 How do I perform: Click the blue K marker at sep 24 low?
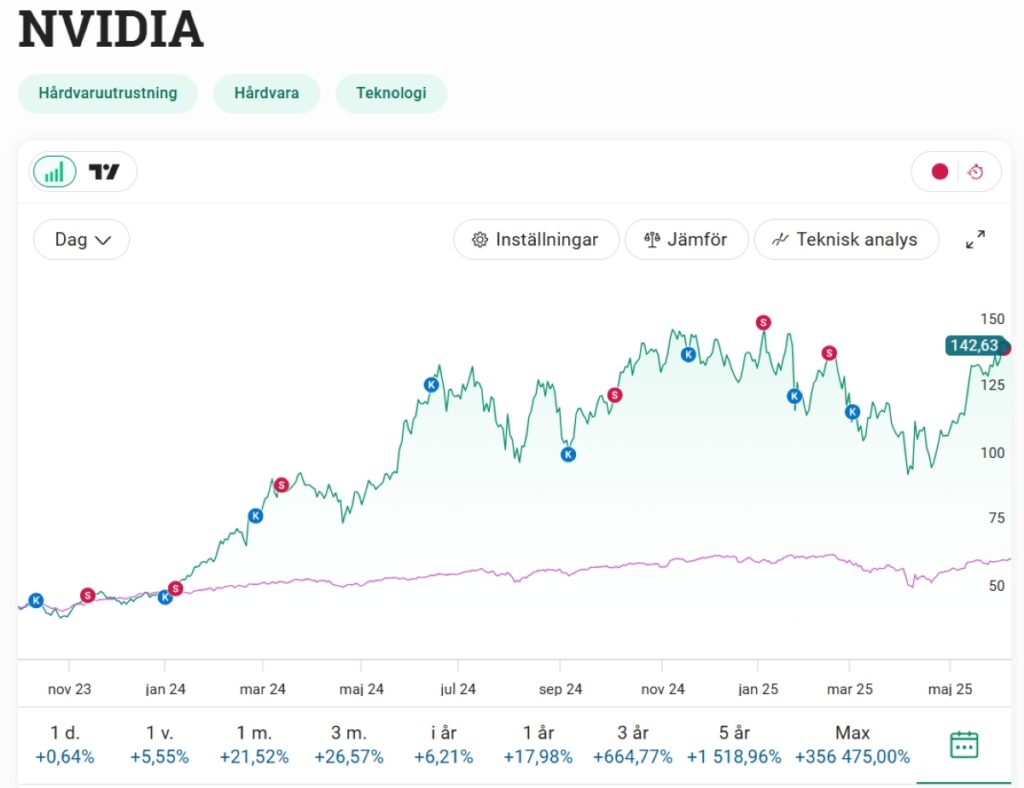(x=568, y=454)
